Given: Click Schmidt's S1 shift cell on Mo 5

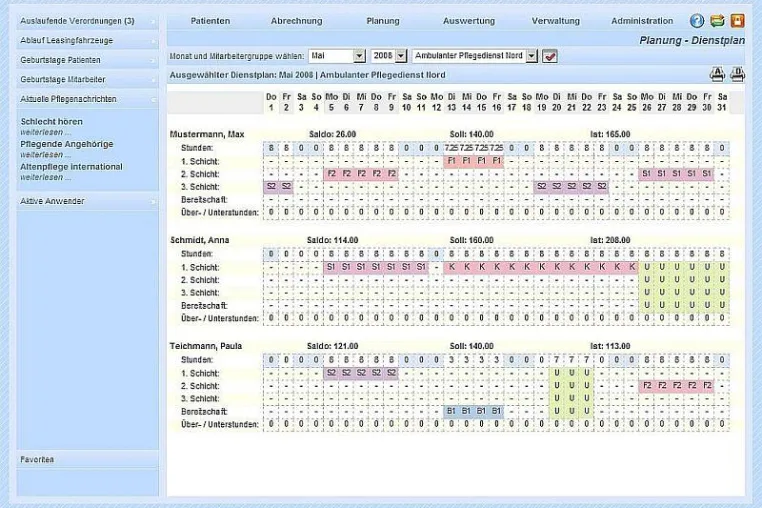Looking at the screenshot, I should click(331, 267).
